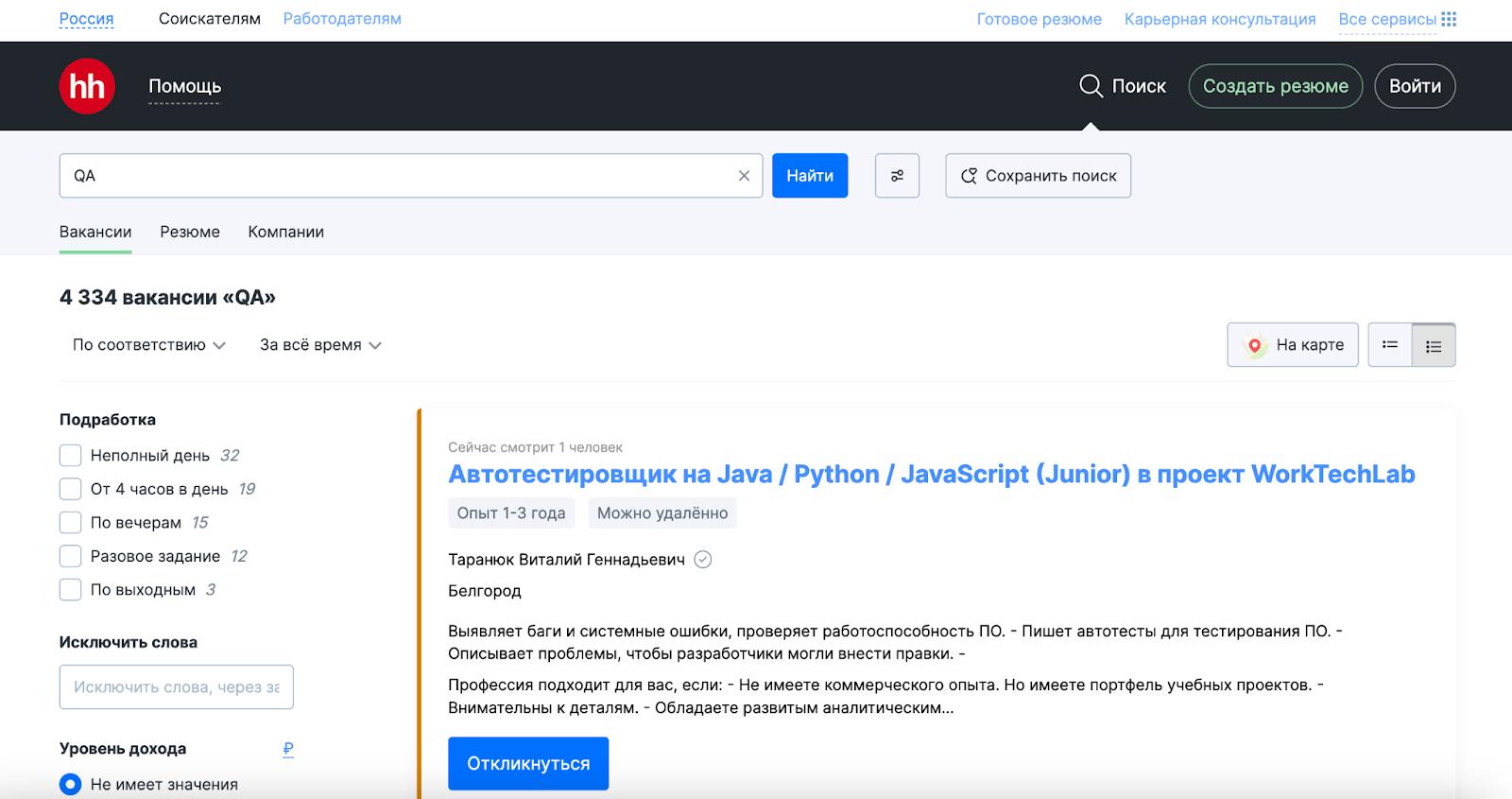Enable the Неполный день checkbox
This screenshot has height=799, width=1512.
pos(70,456)
